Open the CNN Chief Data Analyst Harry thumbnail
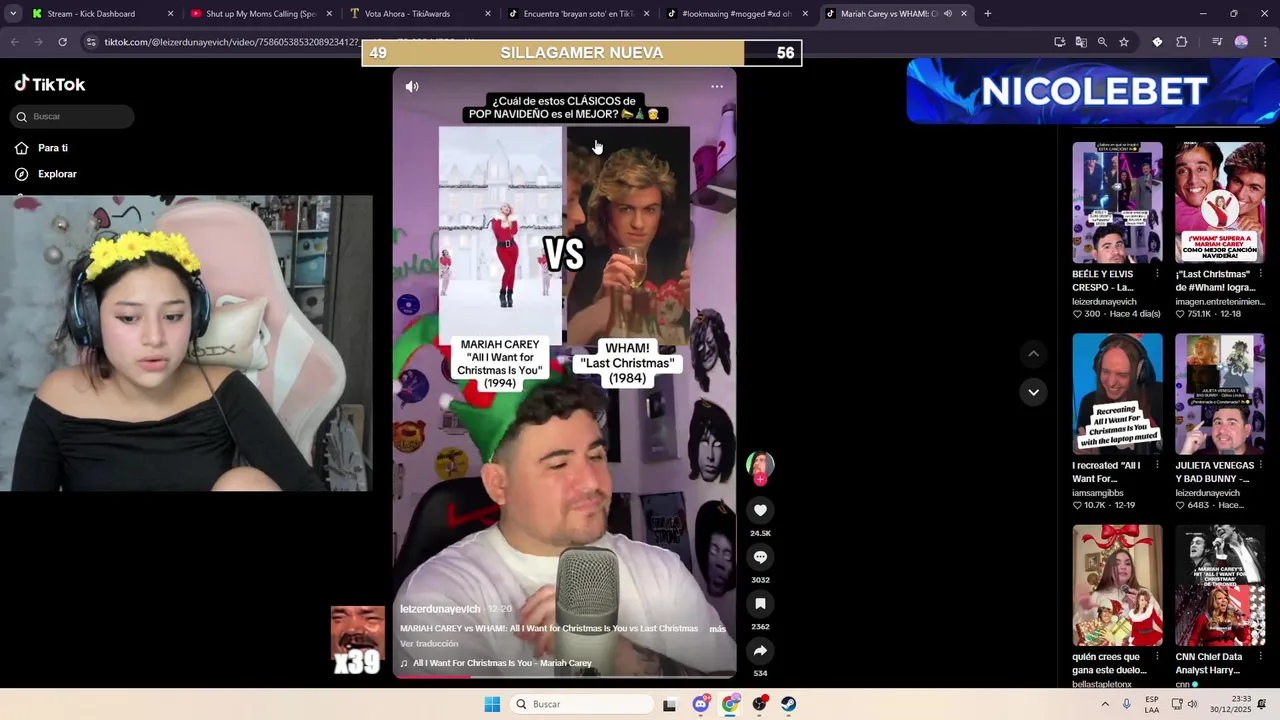Image resolution: width=1280 pixels, height=720 pixels. tap(1220, 585)
